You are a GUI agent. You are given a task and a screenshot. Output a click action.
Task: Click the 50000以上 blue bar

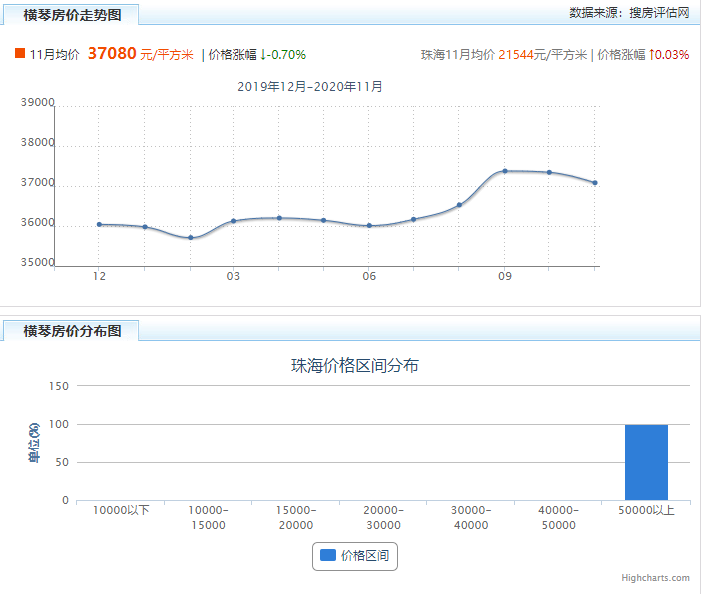646,462
